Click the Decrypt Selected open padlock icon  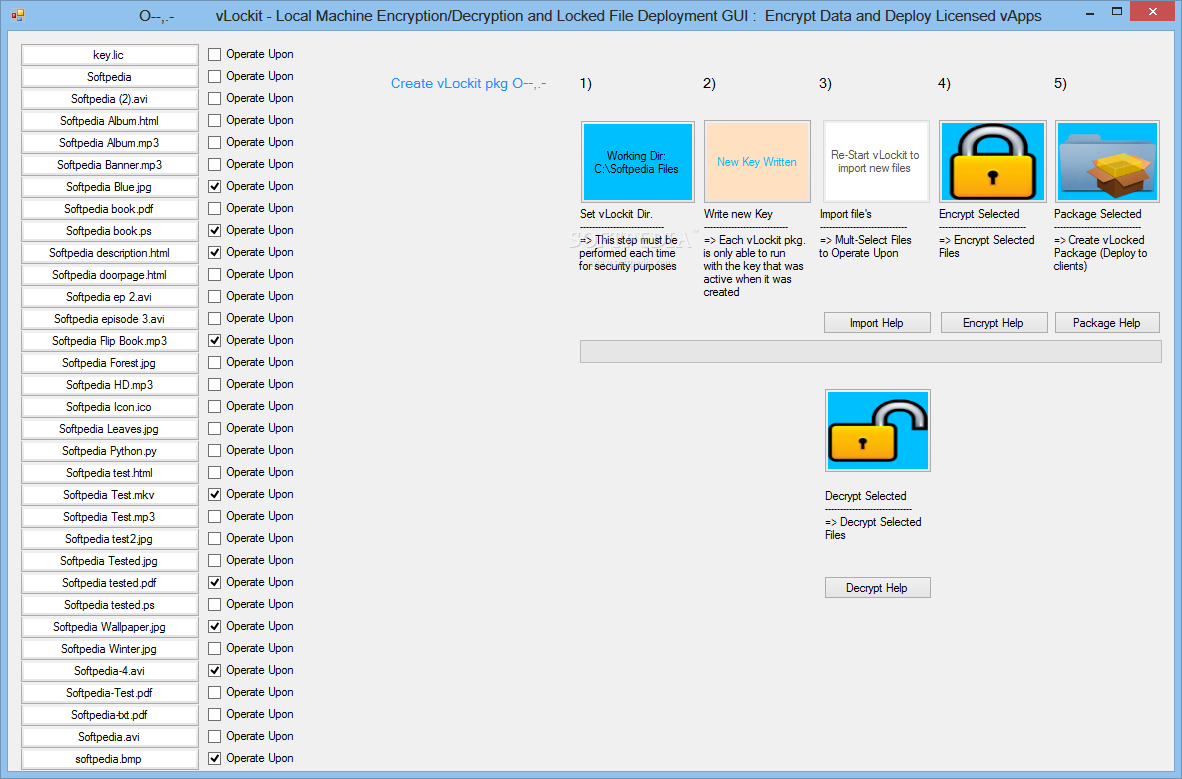[x=877, y=431]
